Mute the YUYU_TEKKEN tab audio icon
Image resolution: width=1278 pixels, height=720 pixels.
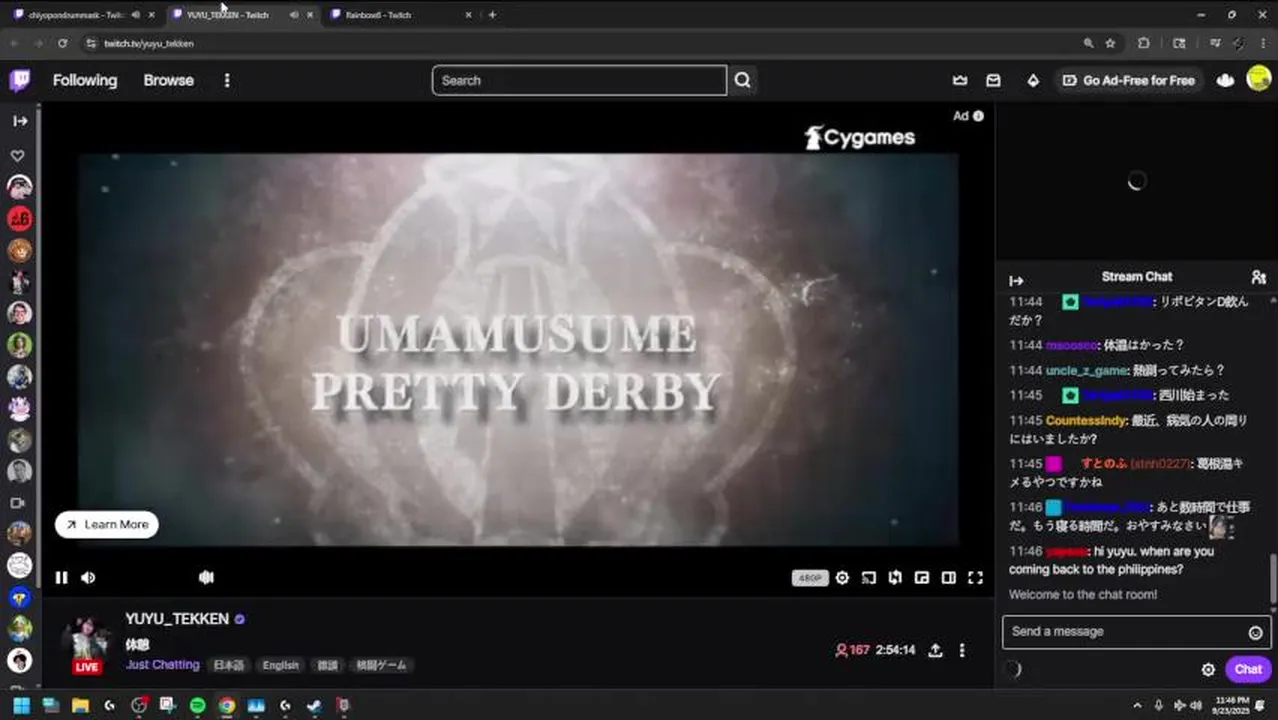click(x=294, y=15)
